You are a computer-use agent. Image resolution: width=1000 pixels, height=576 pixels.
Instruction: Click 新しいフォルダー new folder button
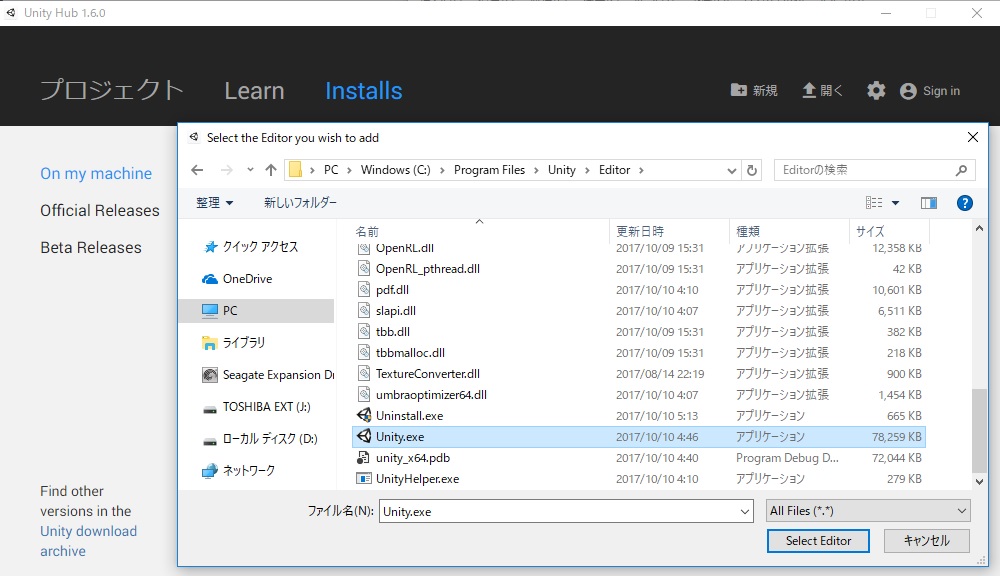point(300,203)
